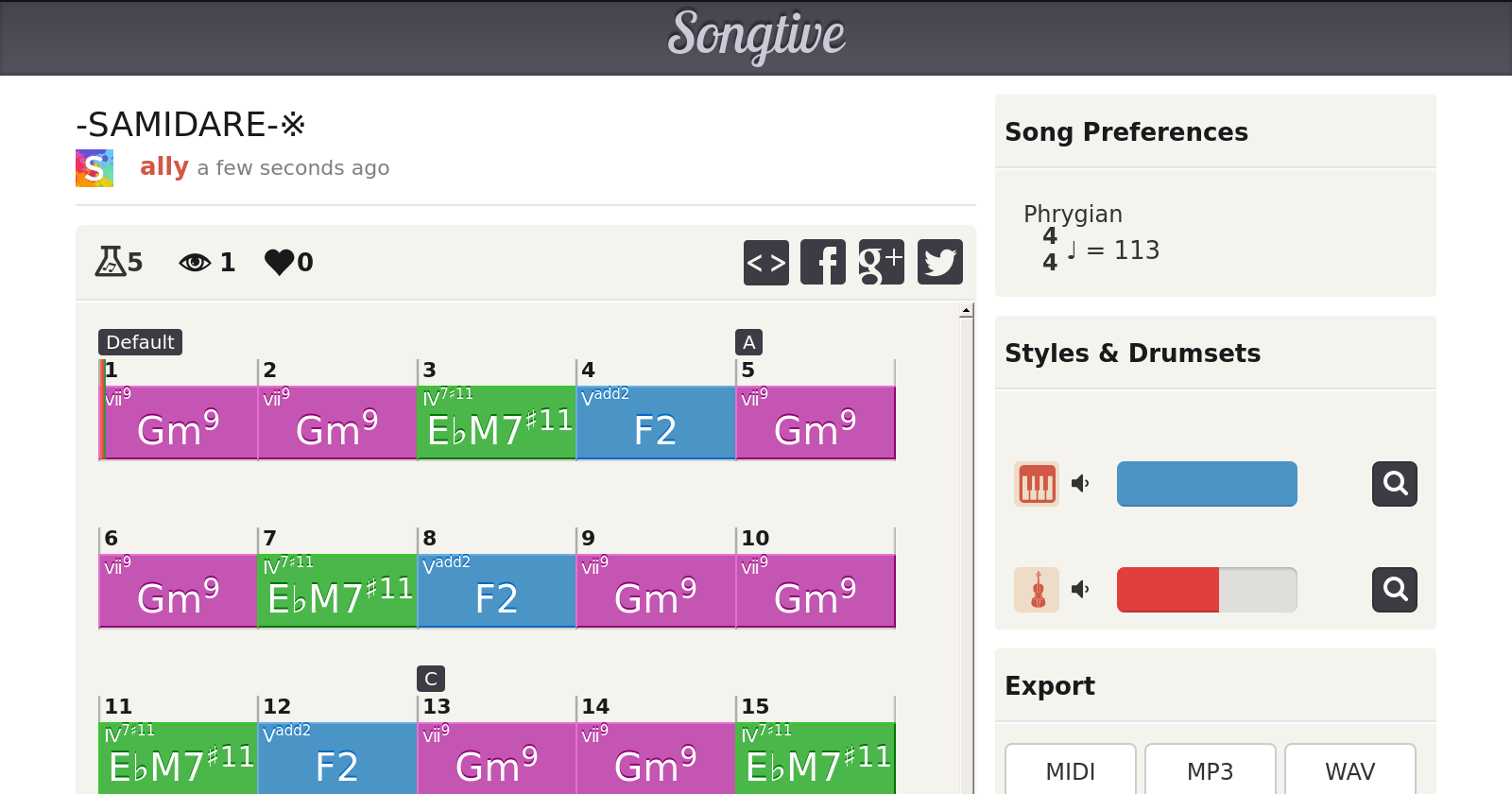Export the song as MIDI
This screenshot has height=794, width=1512.
(x=1070, y=771)
